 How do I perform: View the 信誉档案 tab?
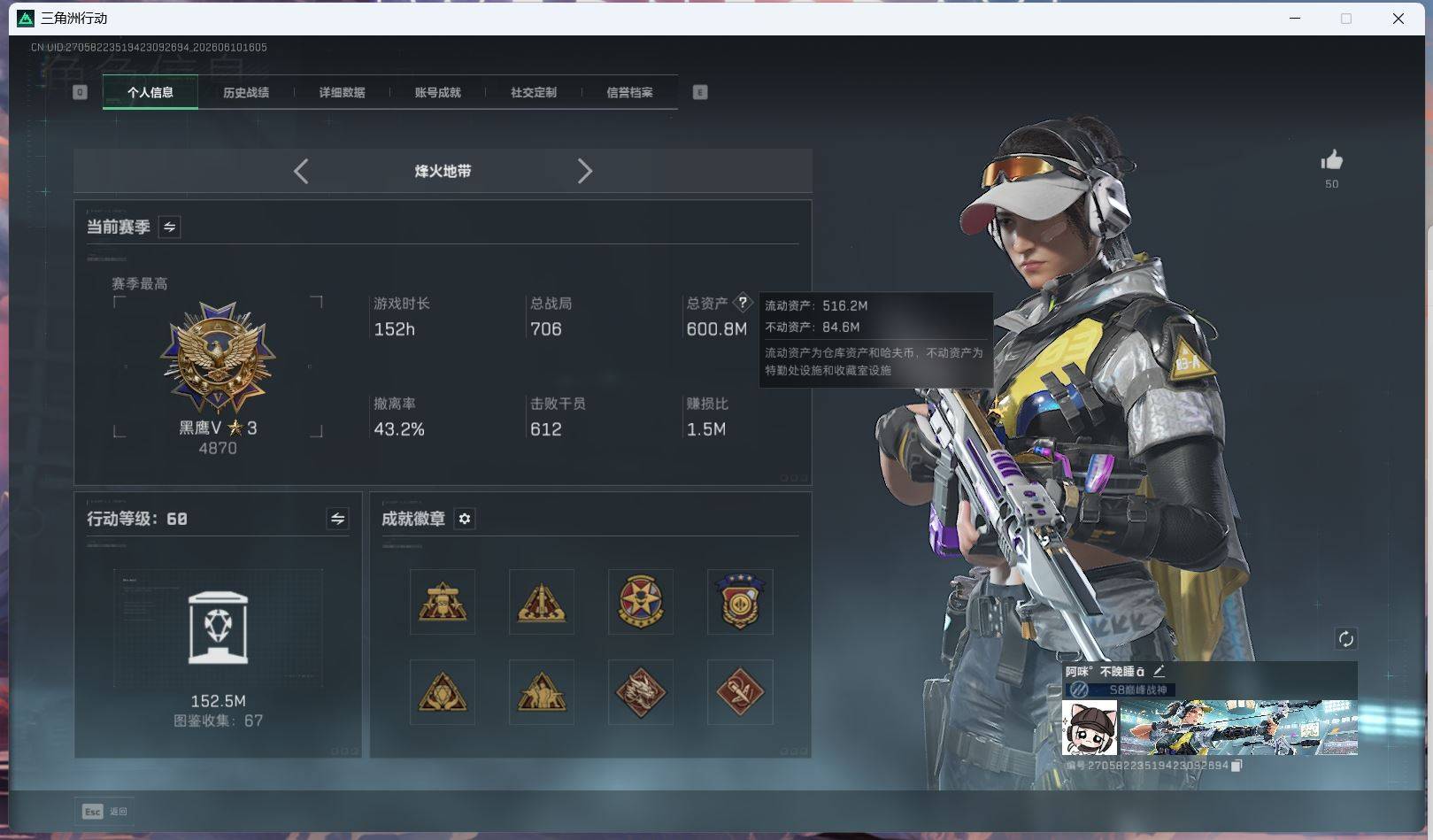pyautogui.click(x=629, y=92)
